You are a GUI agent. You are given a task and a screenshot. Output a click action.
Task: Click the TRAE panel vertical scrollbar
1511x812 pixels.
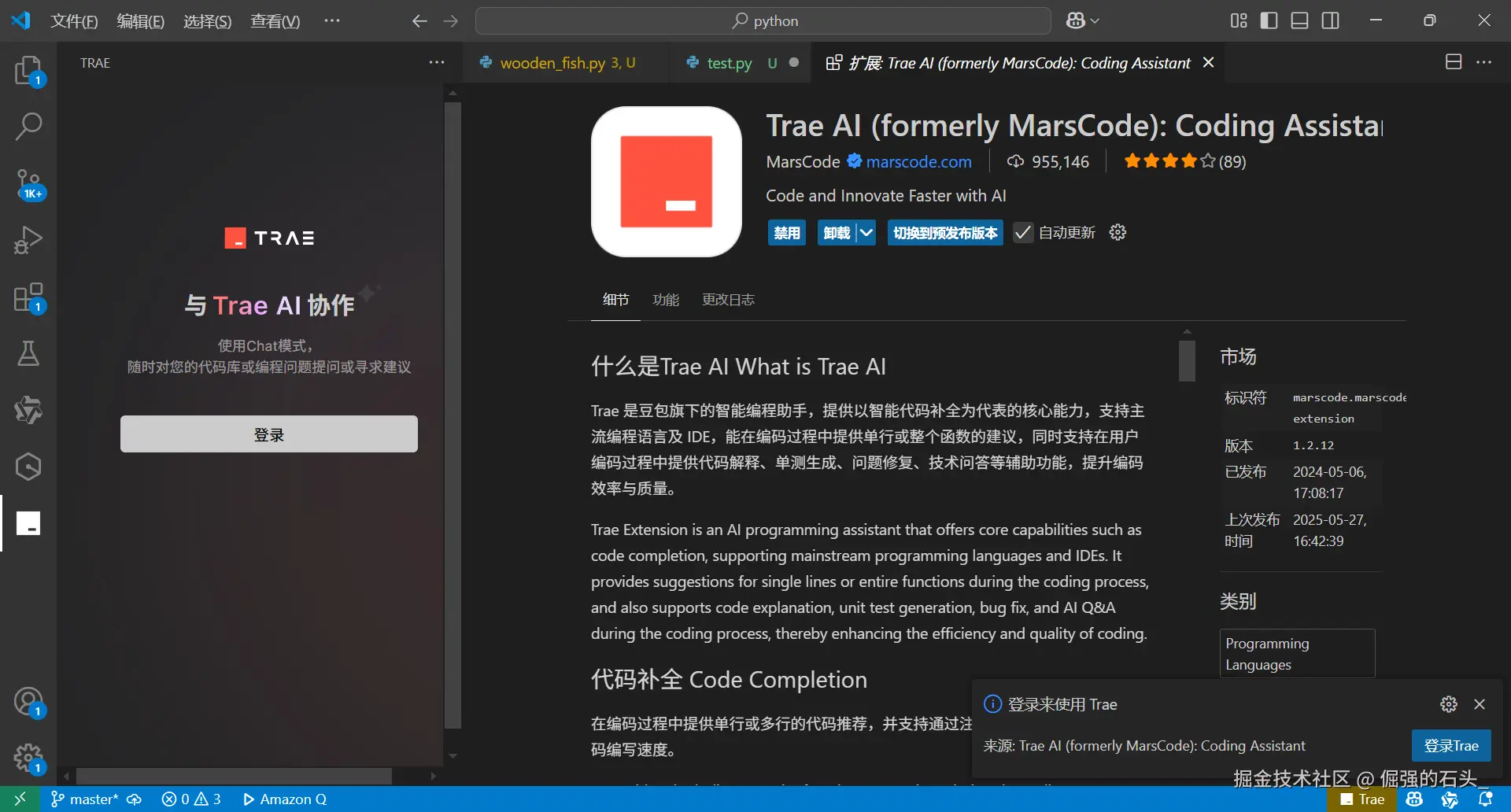(x=453, y=415)
